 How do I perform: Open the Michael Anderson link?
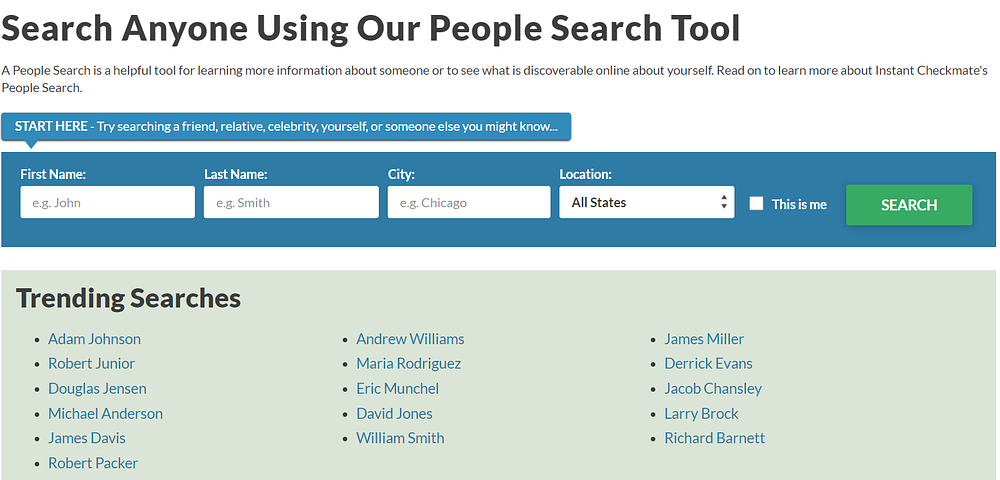pos(105,413)
